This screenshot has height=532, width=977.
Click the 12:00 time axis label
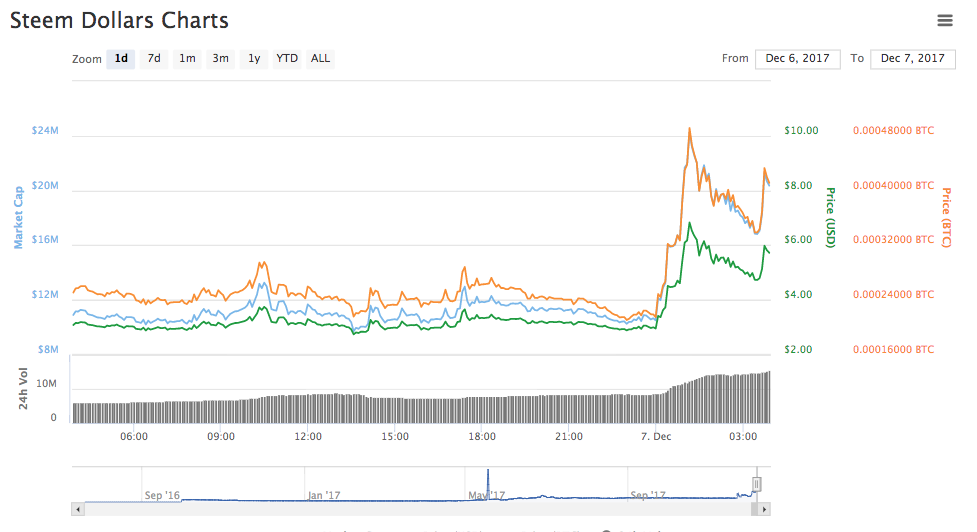(x=308, y=436)
